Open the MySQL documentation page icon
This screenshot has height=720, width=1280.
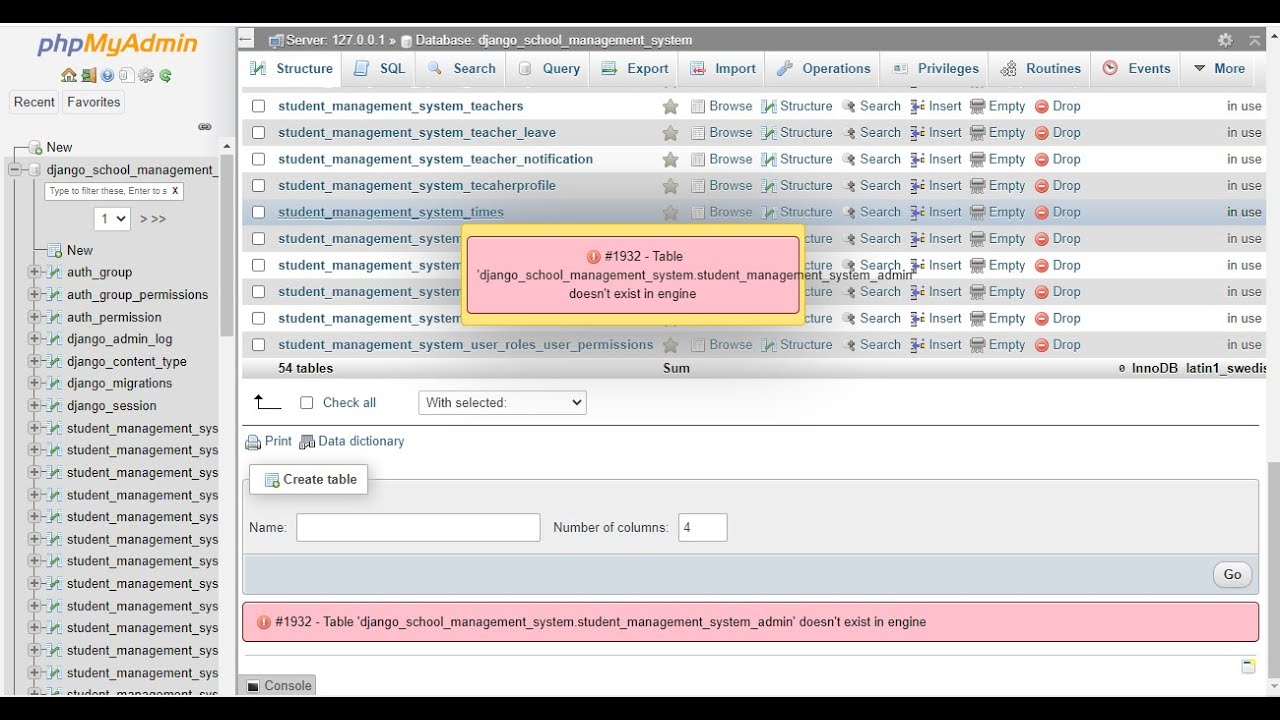[x=127, y=75]
